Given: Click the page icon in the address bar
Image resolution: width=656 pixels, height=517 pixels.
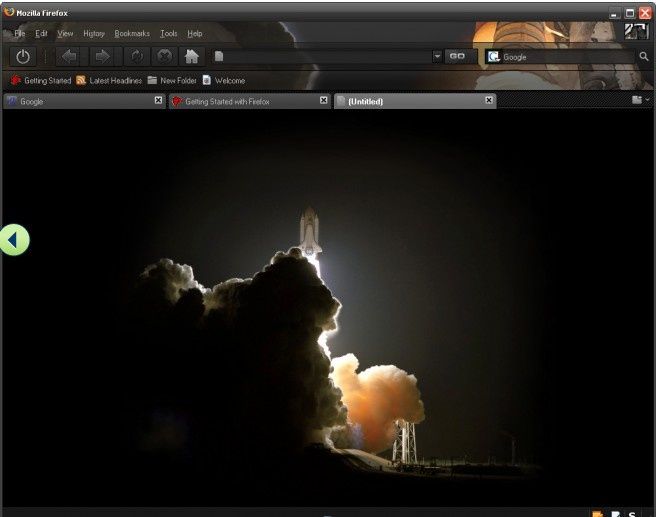Looking at the screenshot, I should pos(219,56).
